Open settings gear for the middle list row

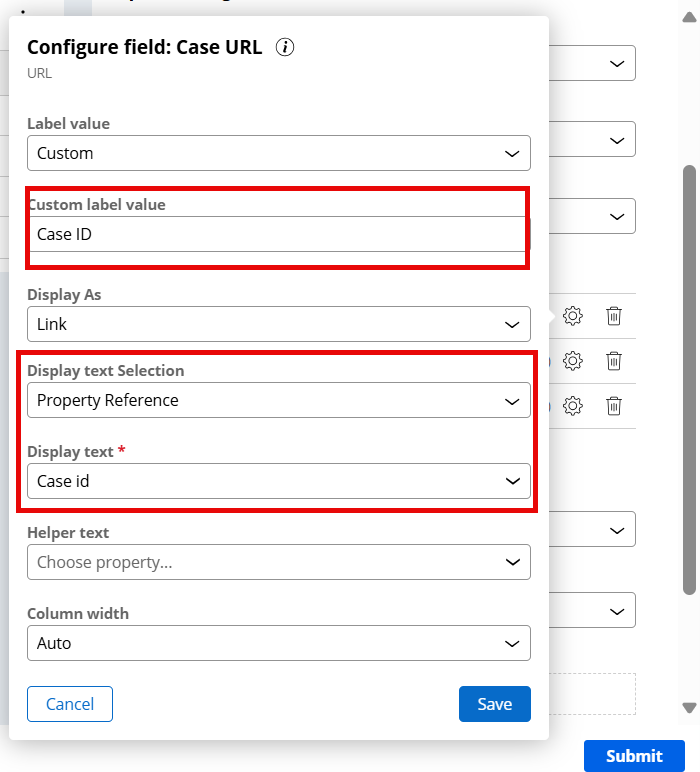click(573, 361)
